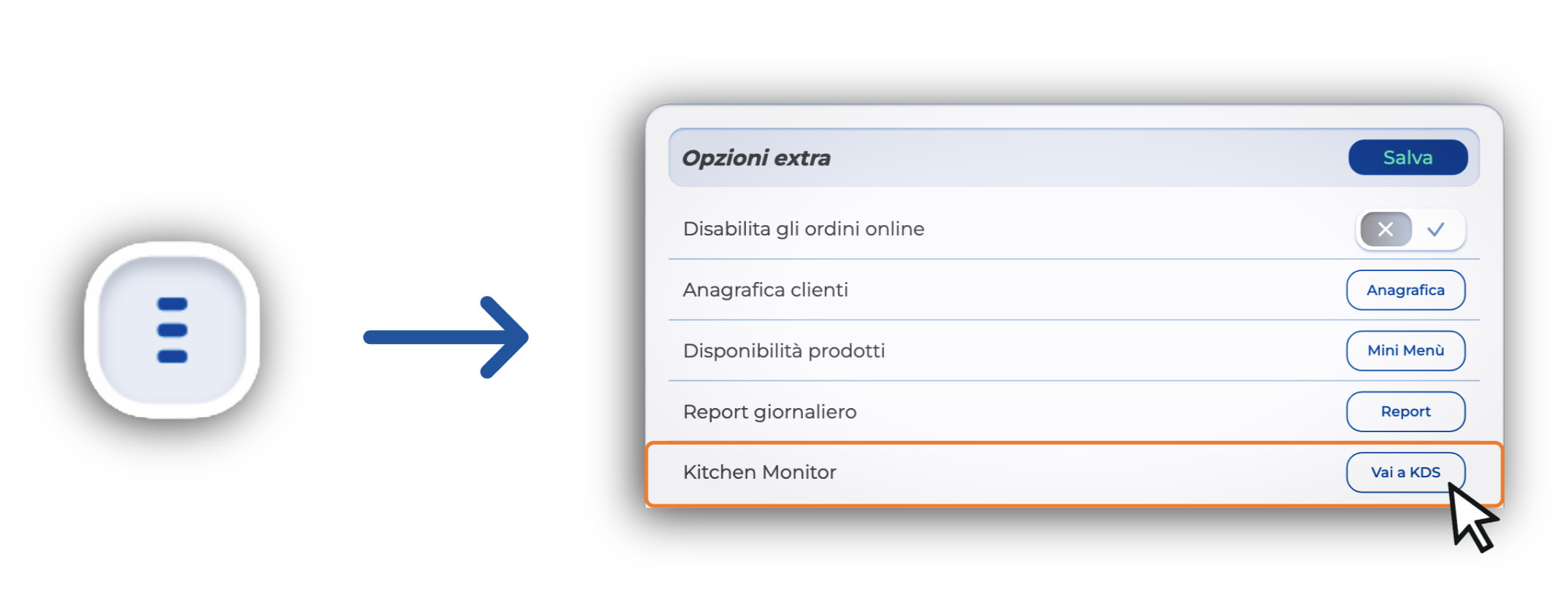
Task: Open the Mini Menù button
Action: tap(1405, 351)
